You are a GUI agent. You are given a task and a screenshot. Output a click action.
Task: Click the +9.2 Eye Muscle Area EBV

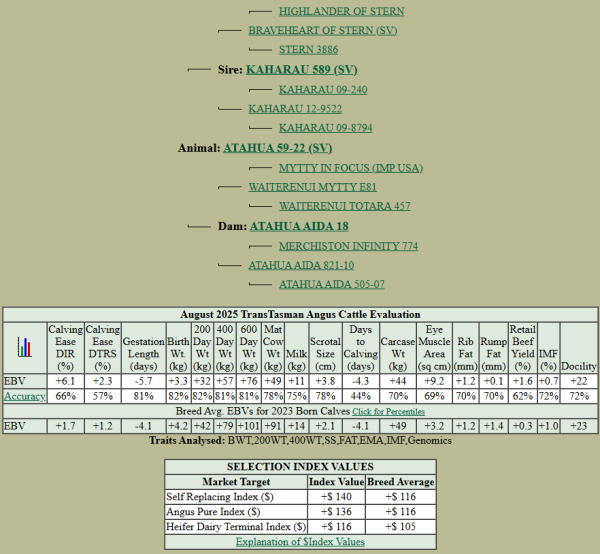tap(434, 381)
